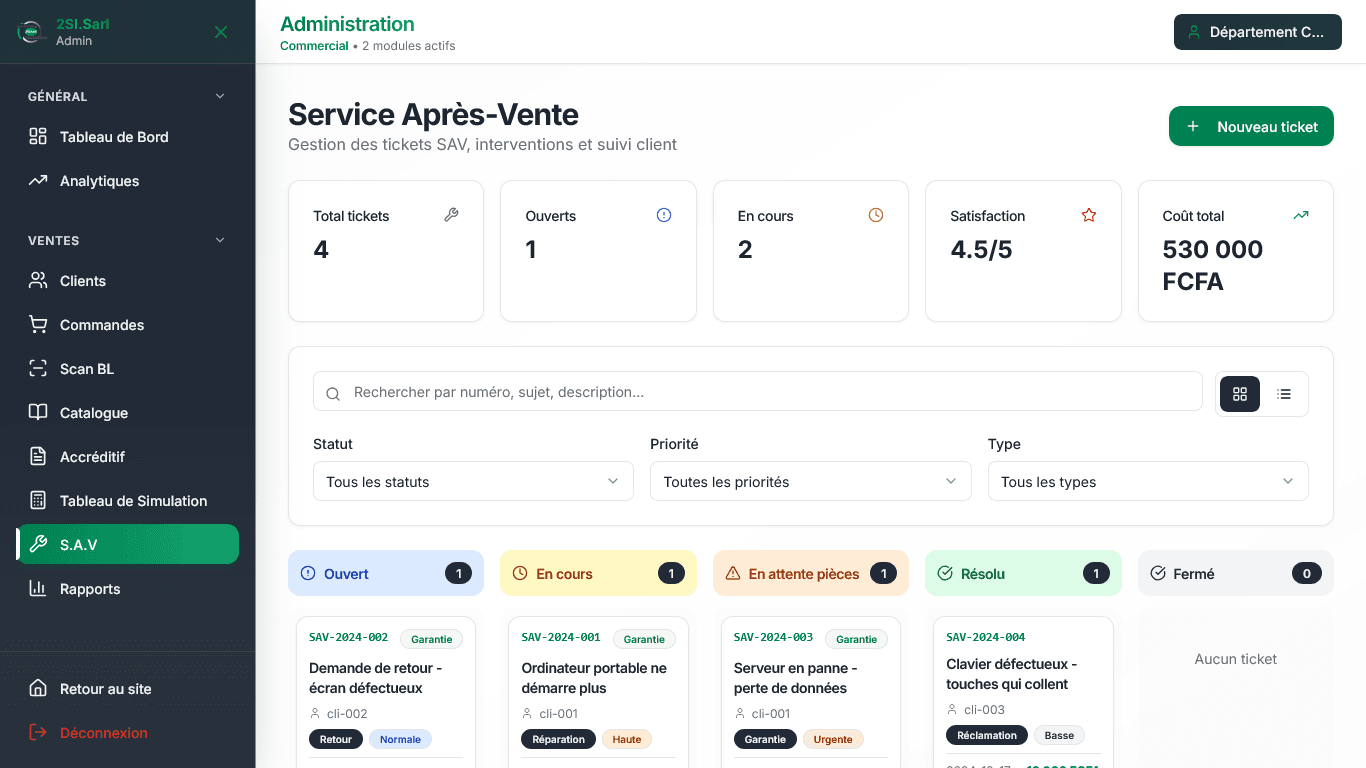
Task: Open Scan BL page
Action: click(128, 369)
